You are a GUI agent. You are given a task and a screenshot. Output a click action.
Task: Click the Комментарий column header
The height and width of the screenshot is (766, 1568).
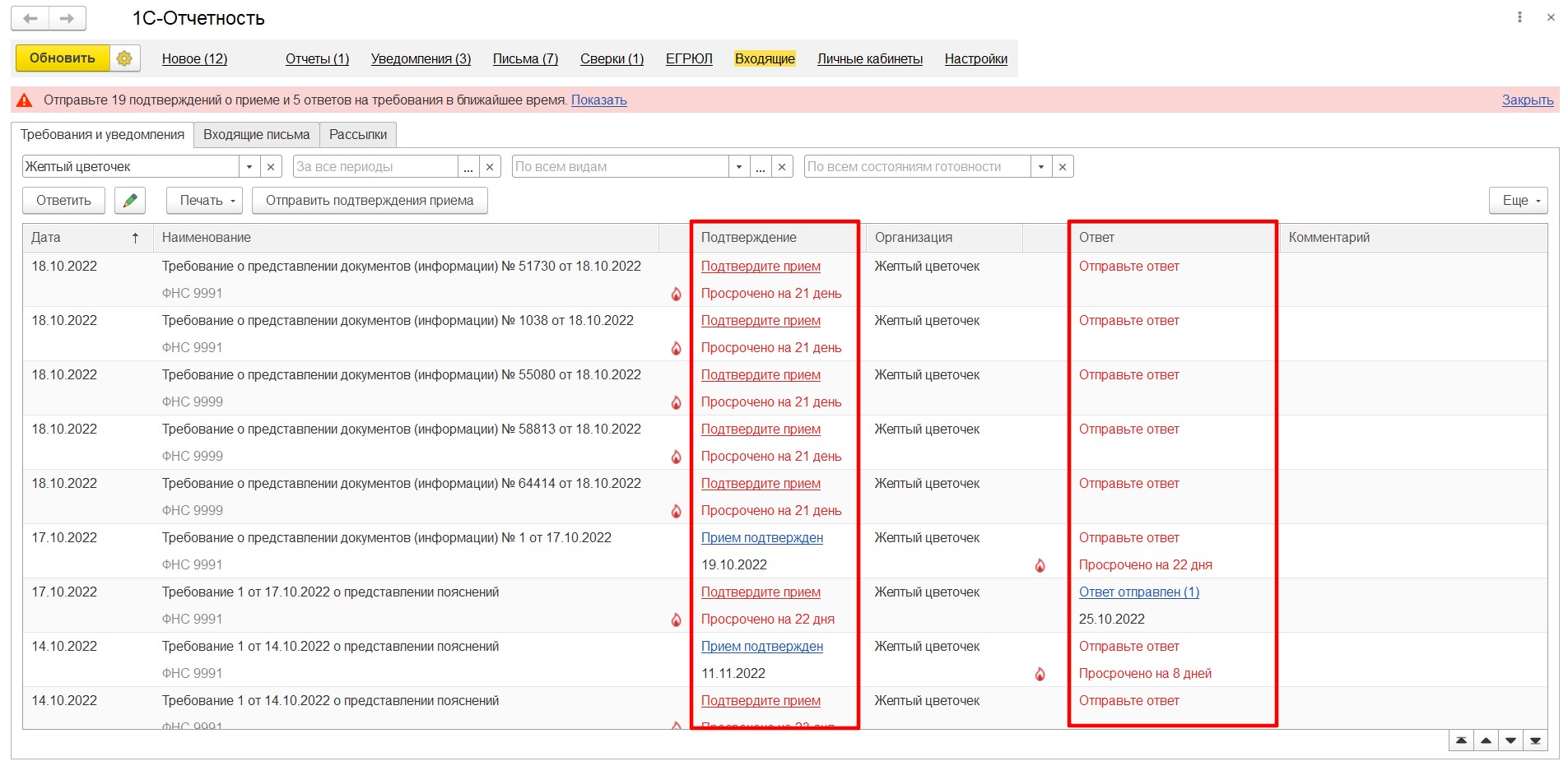click(1413, 238)
